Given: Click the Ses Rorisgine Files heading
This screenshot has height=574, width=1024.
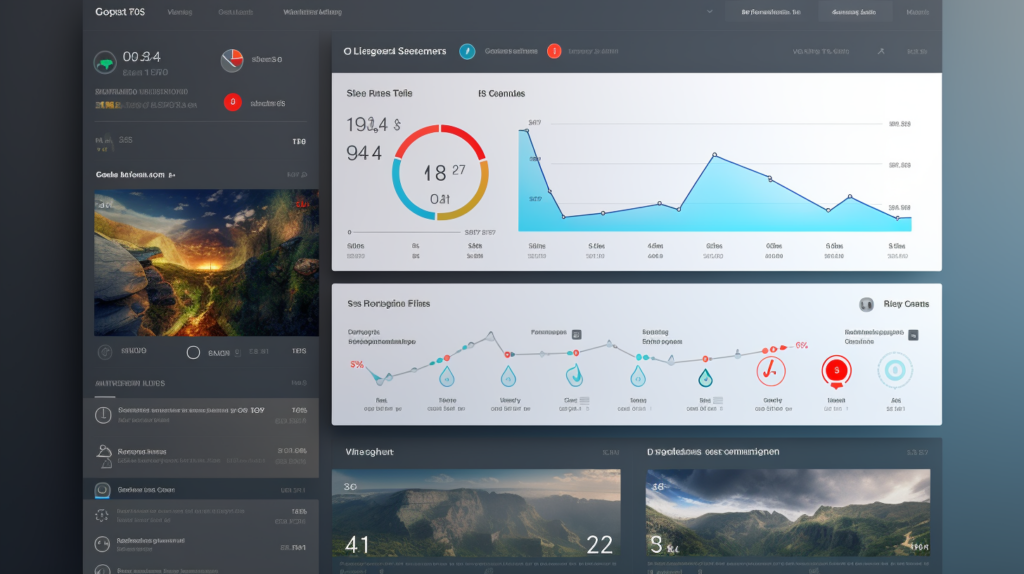Looking at the screenshot, I should coord(389,304).
